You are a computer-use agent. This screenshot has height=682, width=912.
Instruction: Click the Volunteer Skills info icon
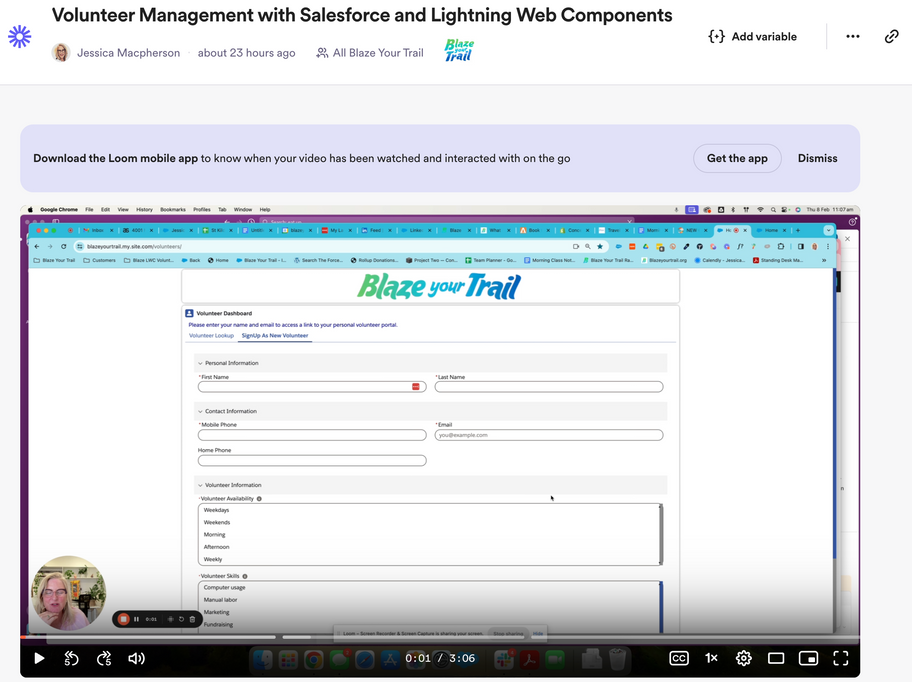tap(245, 576)
